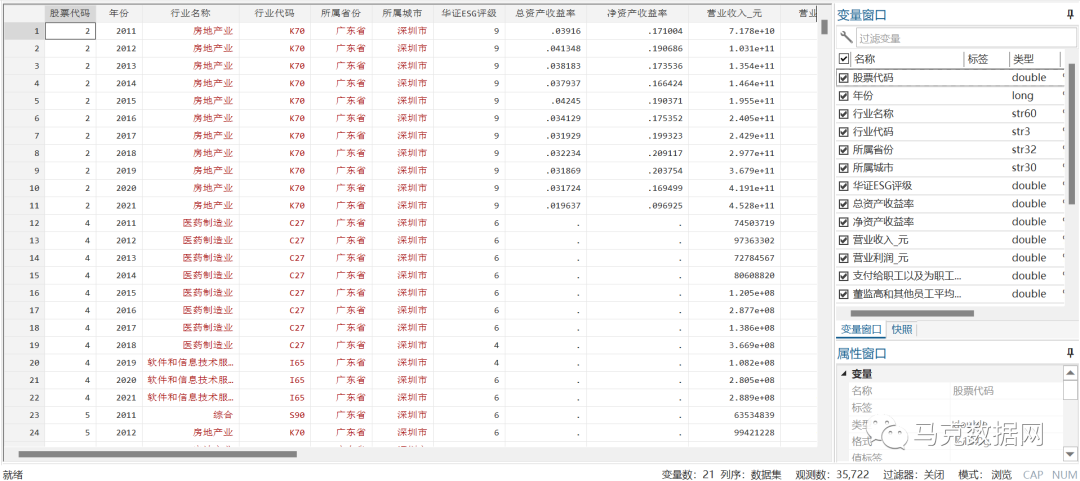Viewport: 1080px width, 481px height.
Task: Select the 净资产收益率 data column header
Action: coord(637,13)
